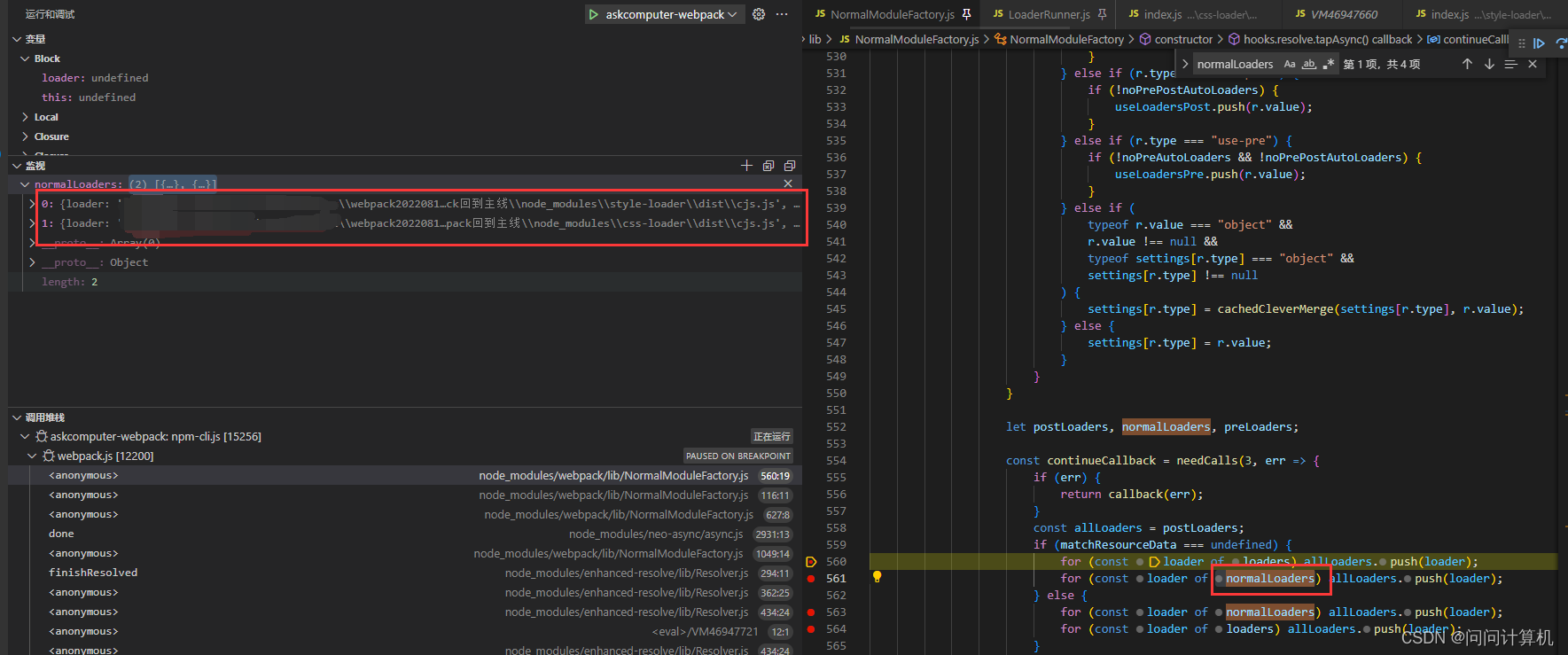Switch to css-loader index.js tab
Viewport: 1568px width, 655px height.
[1200, 14]
